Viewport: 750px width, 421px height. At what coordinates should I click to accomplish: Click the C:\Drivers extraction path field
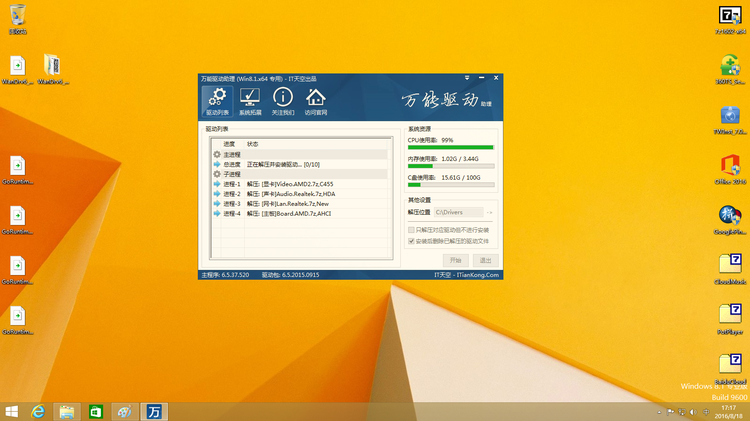[458, 212]
